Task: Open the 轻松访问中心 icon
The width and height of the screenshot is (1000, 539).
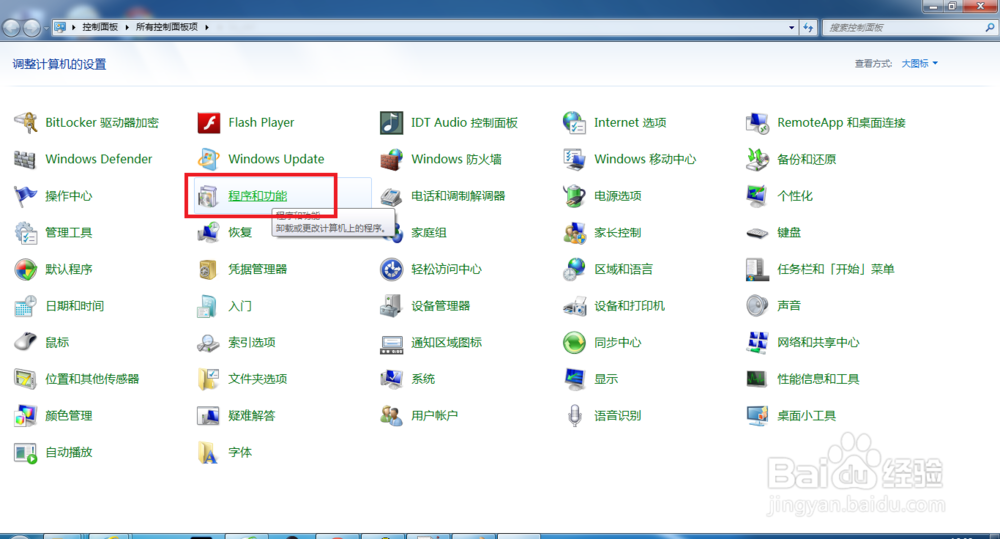Action: point(392,269)
